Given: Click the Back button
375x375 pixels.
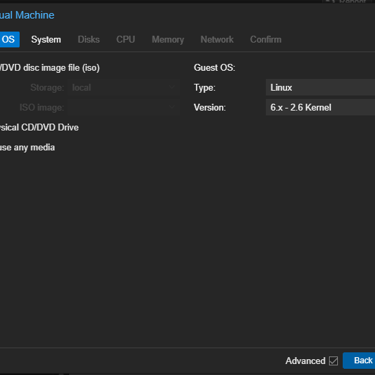Looking at the screenshot, I should click(x=359, y=360).
